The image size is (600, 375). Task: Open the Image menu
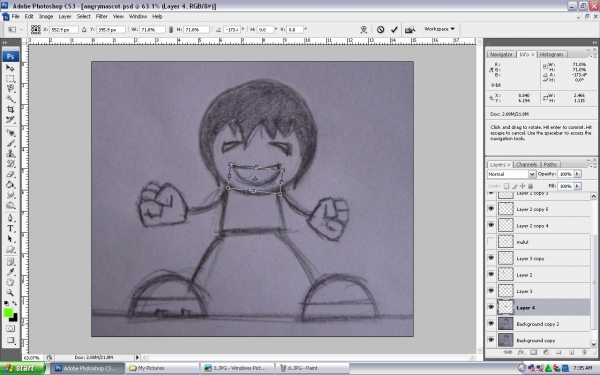pyautogui.click(x=46, y=16)
